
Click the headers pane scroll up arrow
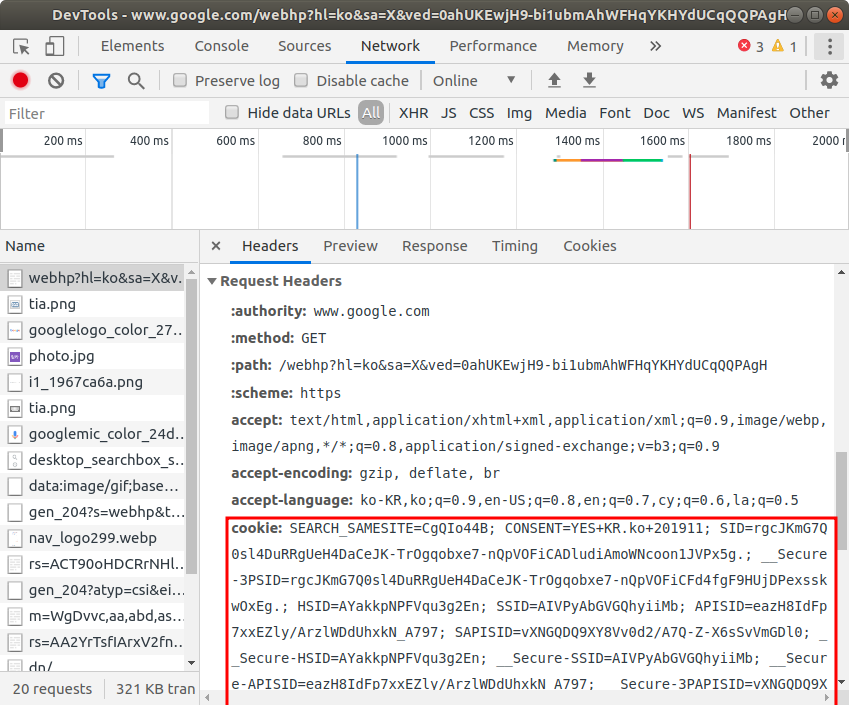pos(841,272)
